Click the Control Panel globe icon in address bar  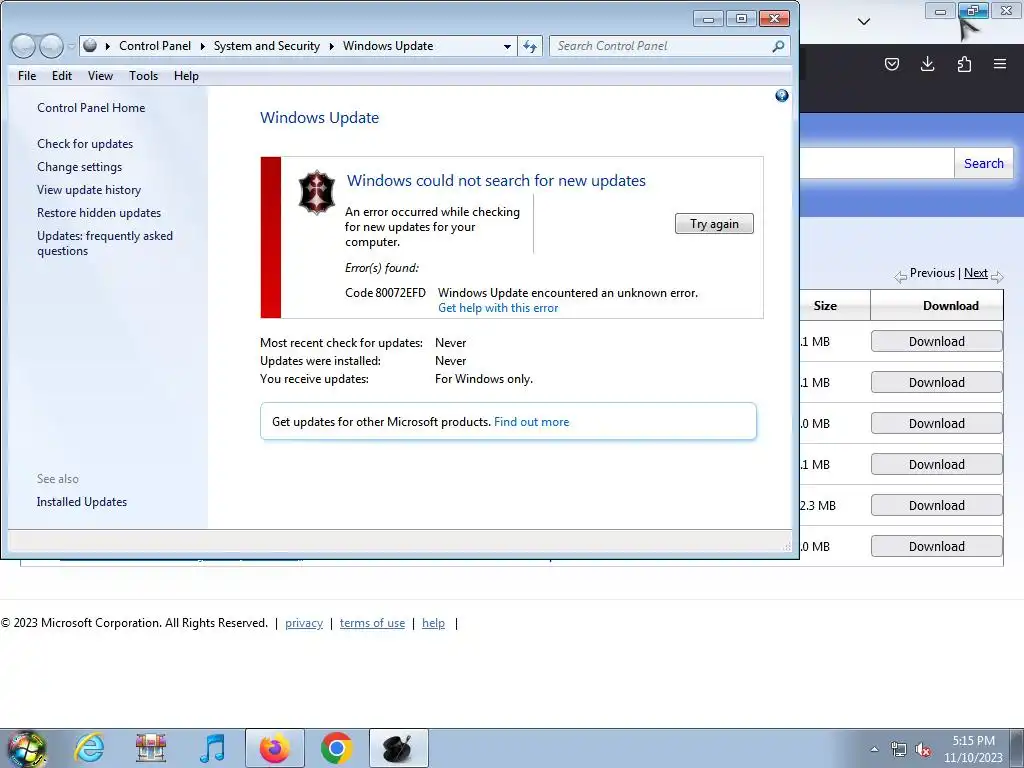(x=90, y=46)
